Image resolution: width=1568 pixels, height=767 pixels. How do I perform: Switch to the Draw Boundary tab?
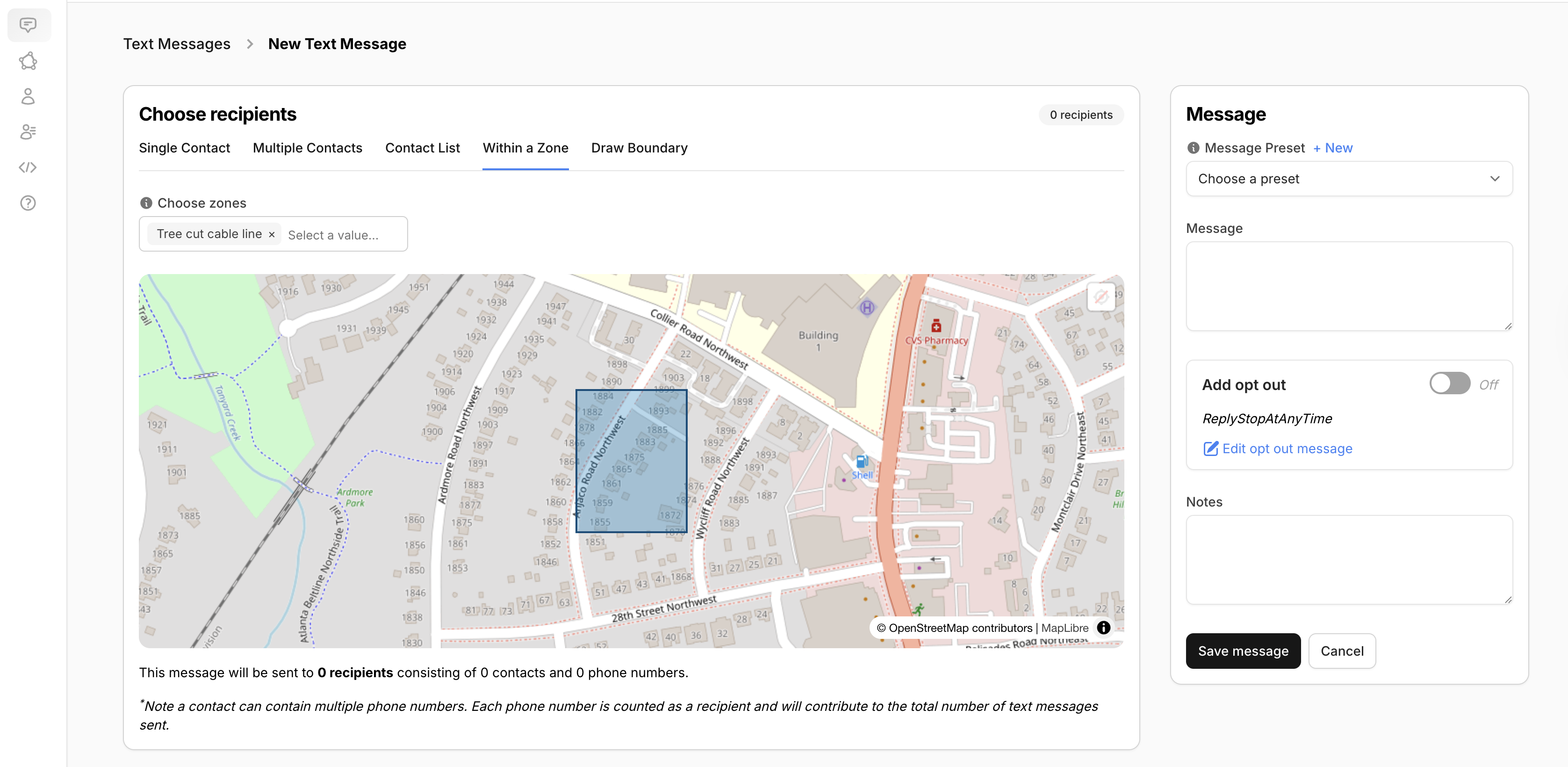[x=639, y=148]
